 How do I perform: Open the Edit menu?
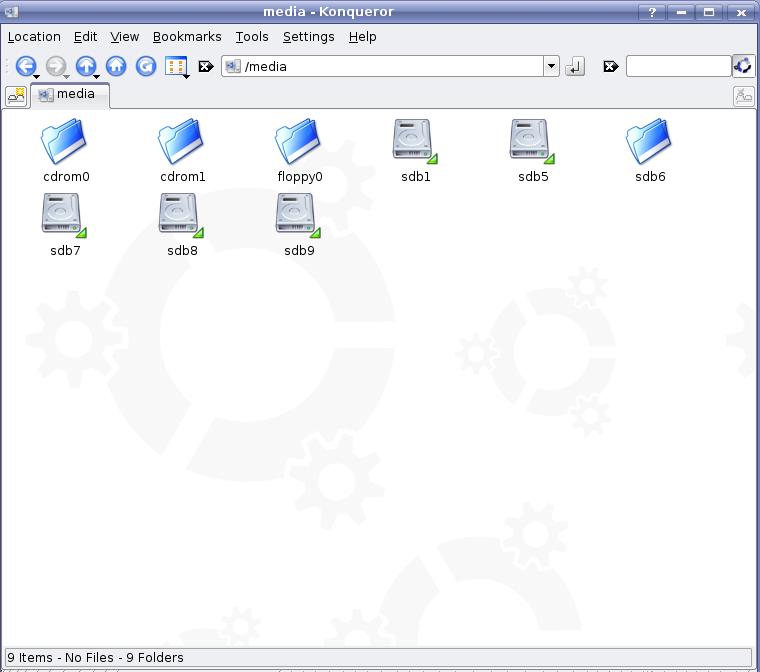pyautogui.click(x=85, y=37)
